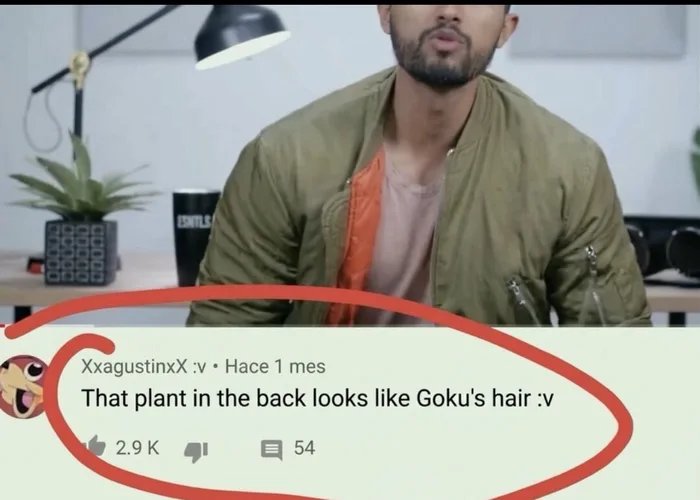This screenshot has width=700, height=500.
Task: Tap the black tumbler cup on the desk
Action: [194, 239]
